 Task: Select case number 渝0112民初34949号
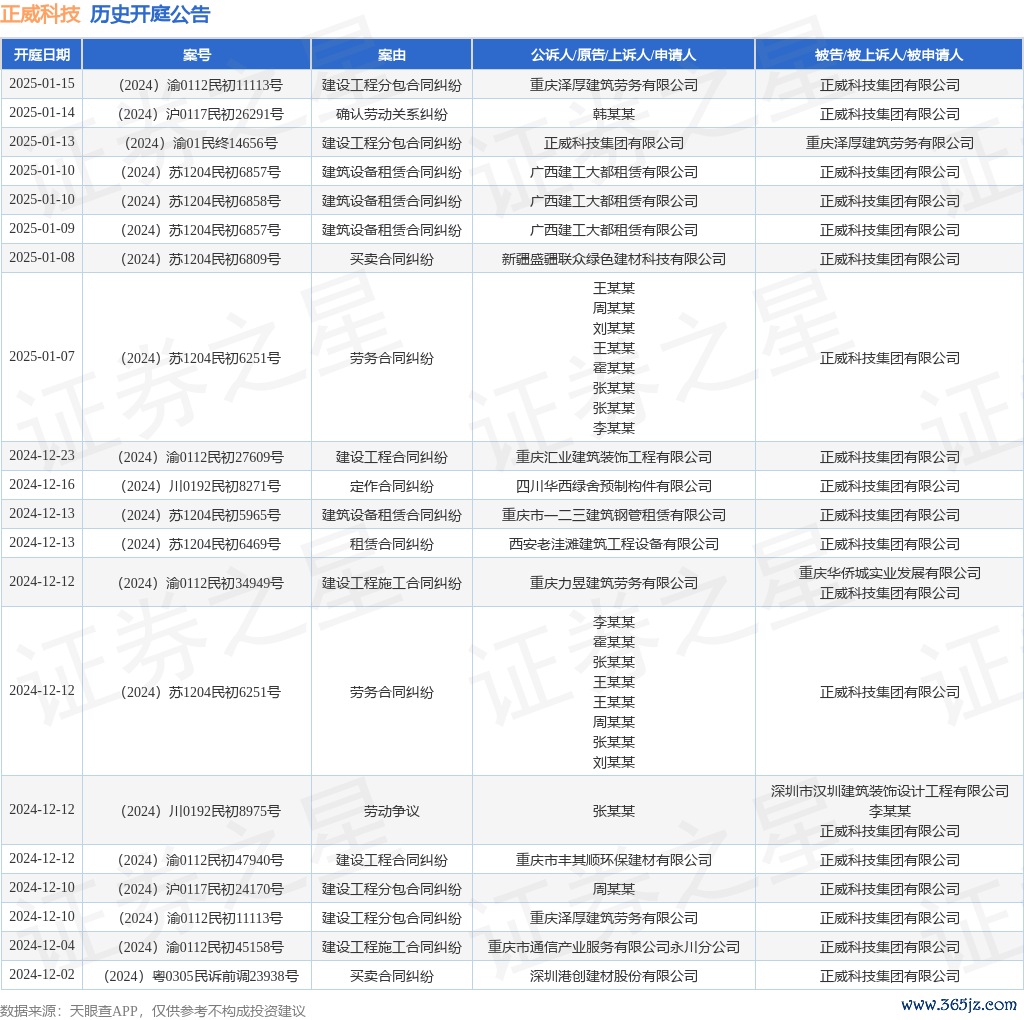click(x=201, y=583)
